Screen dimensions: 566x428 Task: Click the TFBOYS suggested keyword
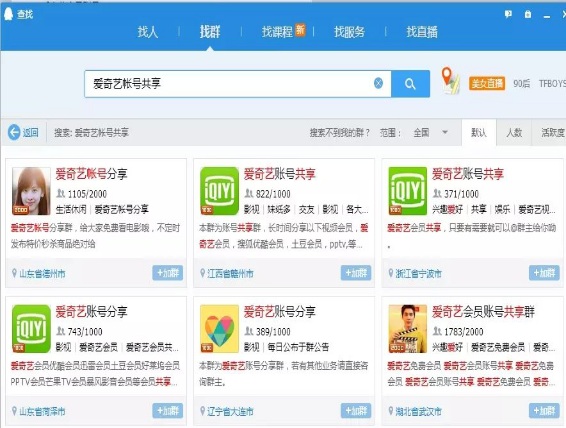pyautogui.click(x=552, y=83)
